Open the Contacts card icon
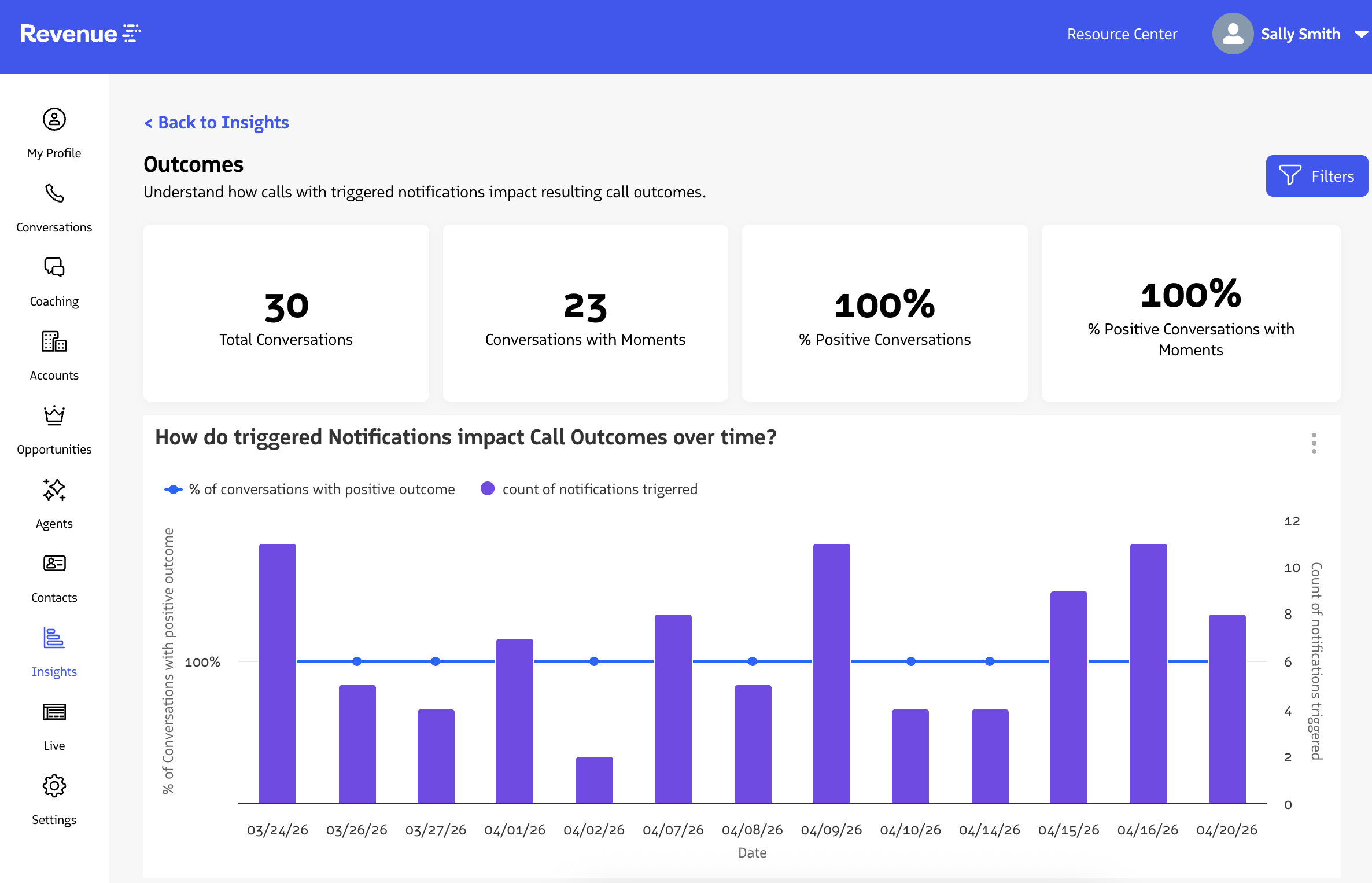Viewport: 1372px width, 883px height. point(54,564)
